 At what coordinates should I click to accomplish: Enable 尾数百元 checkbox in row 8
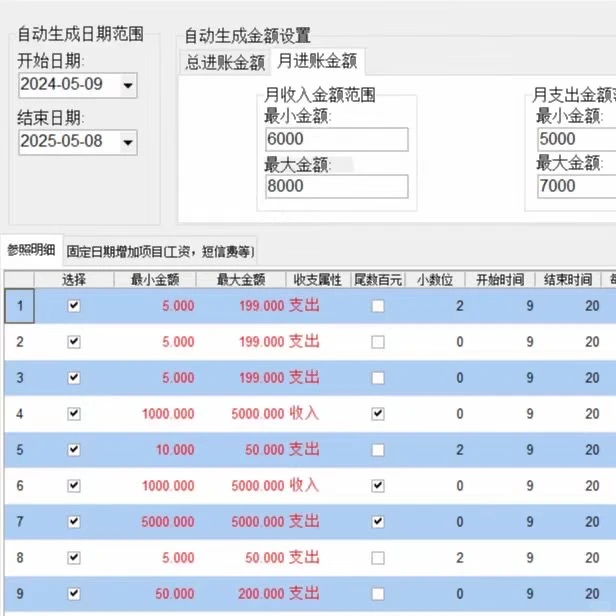click(378, 558)
